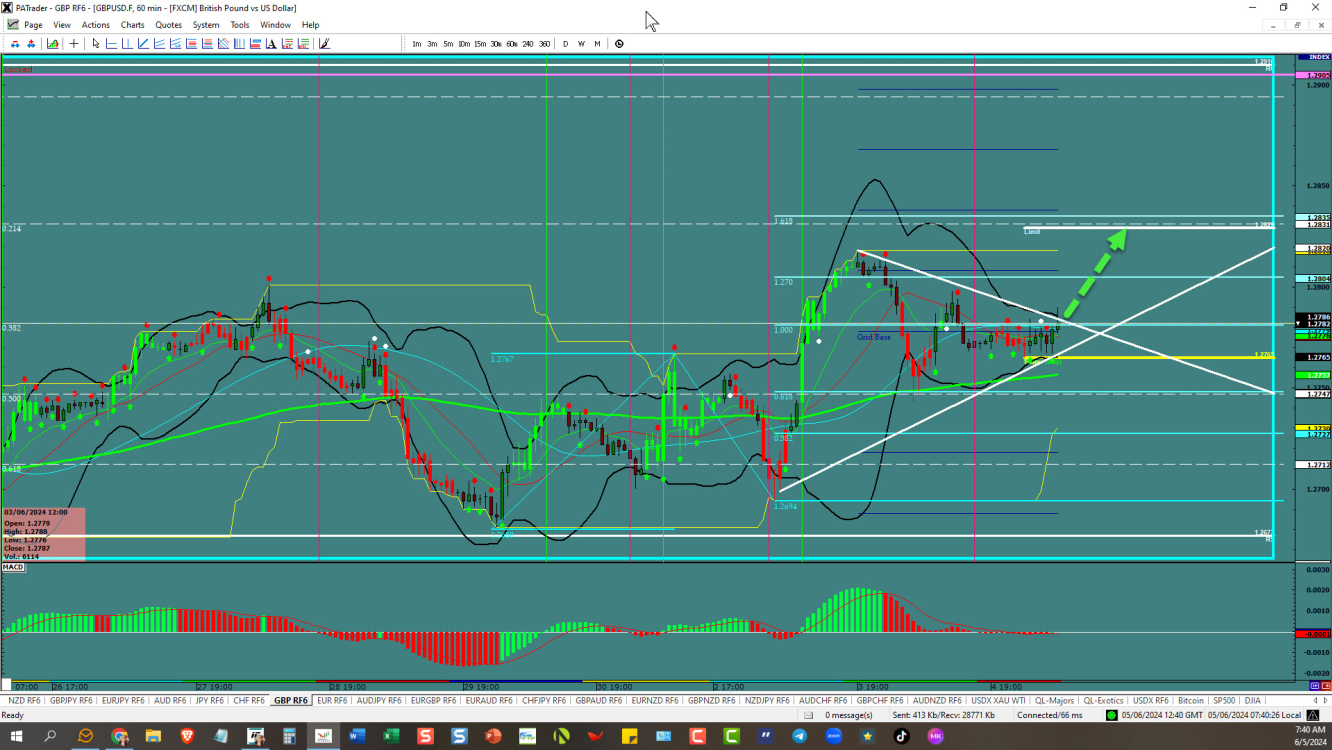Select the arrow pointer tool

pyautogui.click(x=96, y=44)
